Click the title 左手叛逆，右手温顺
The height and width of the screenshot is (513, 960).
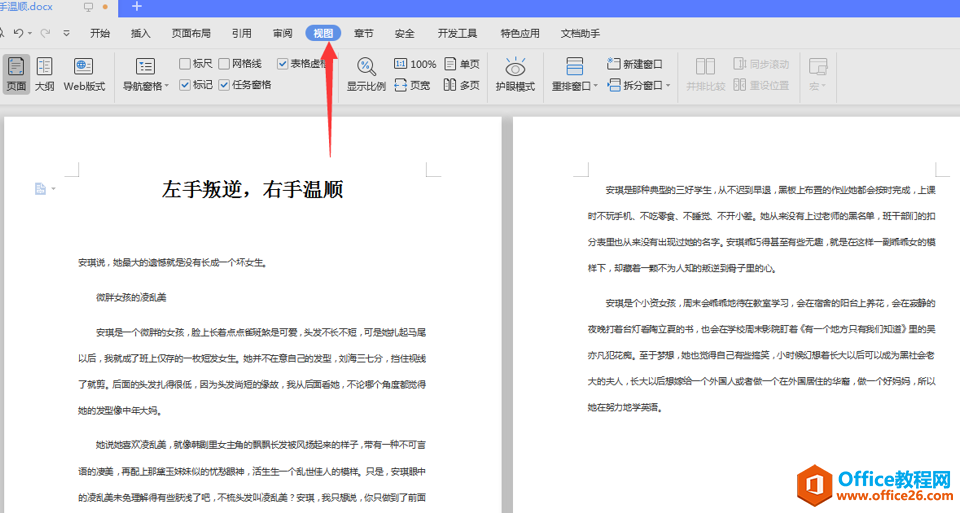(252, 189)
